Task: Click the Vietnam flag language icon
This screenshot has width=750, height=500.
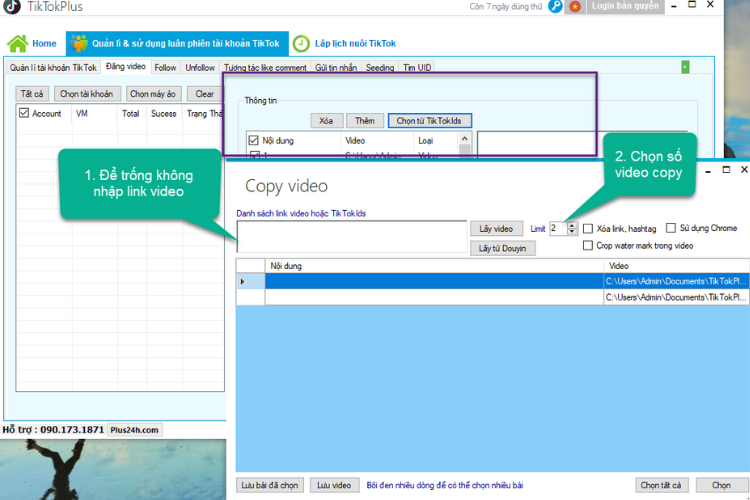Action: (x=575, y=6)
